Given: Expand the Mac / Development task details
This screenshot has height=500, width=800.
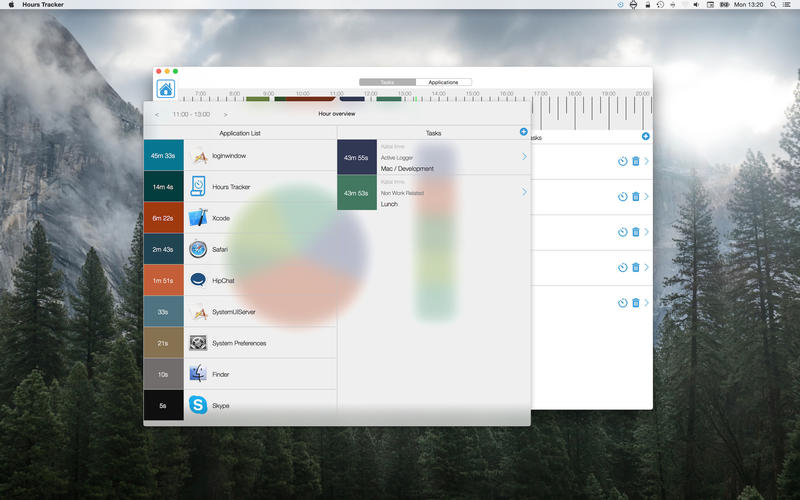Looking at the screenshot, I should coord(524,157).
